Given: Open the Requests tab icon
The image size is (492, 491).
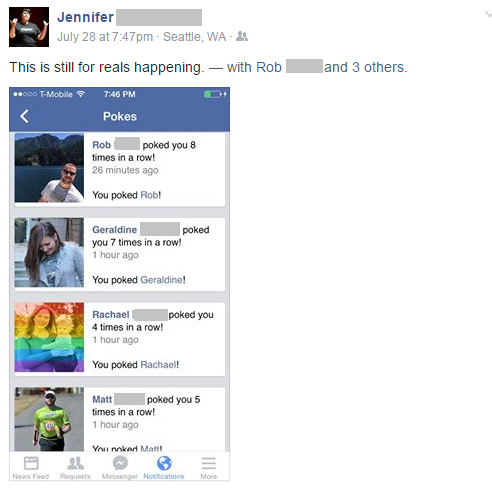Looking at the screenshot, I should tap(75, 463).
